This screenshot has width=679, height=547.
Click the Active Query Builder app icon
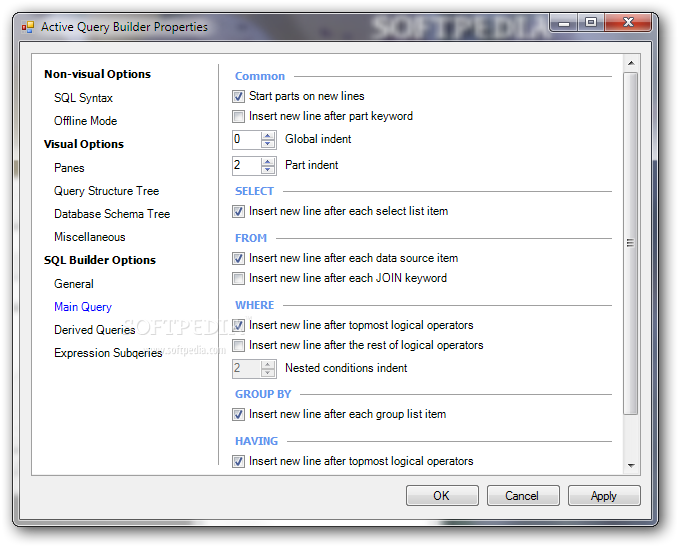(28, 27)
